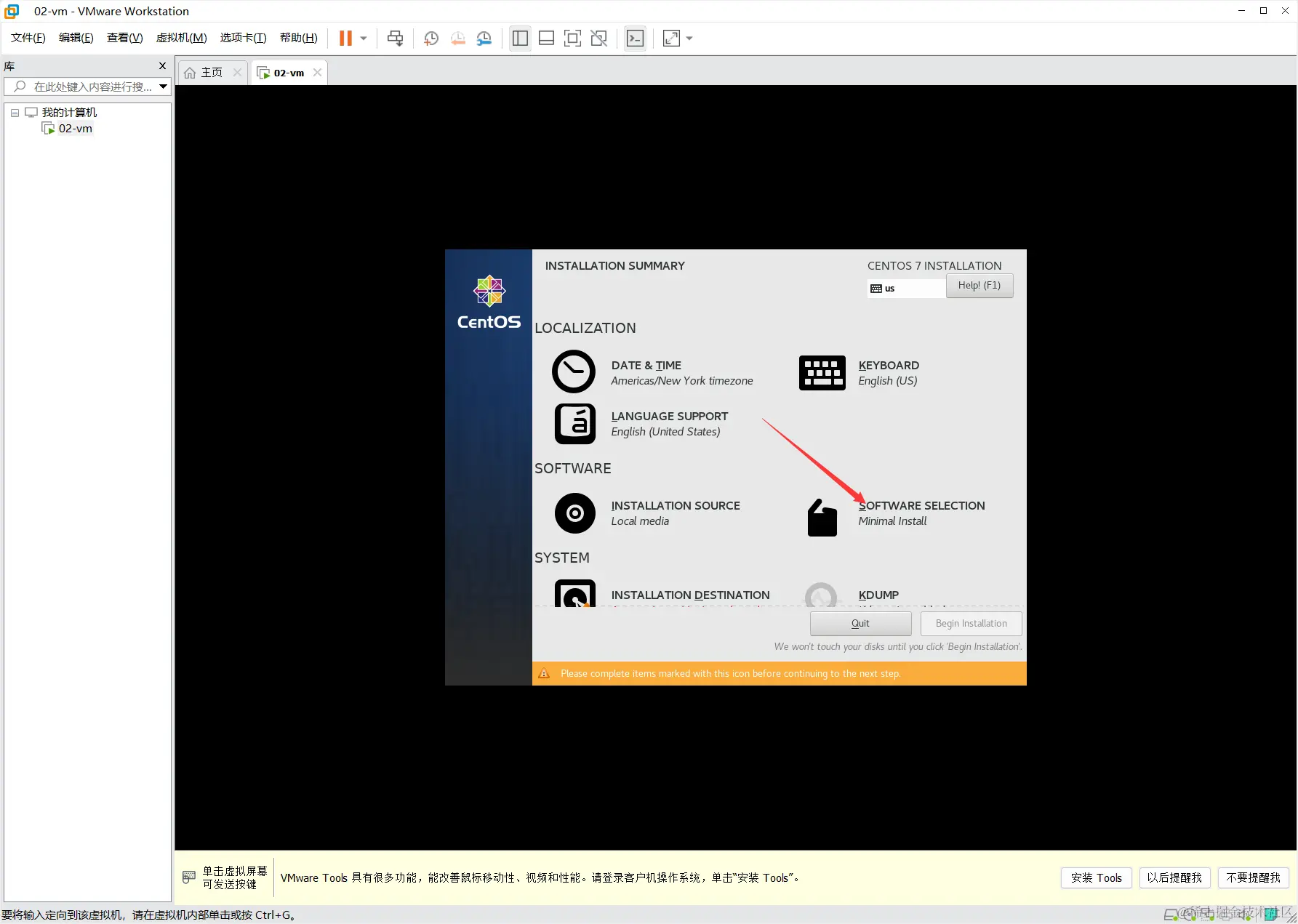This screenshot has height=924, width=1298.
Task: Click the stretch guest display icon
Action: (671, 39)
